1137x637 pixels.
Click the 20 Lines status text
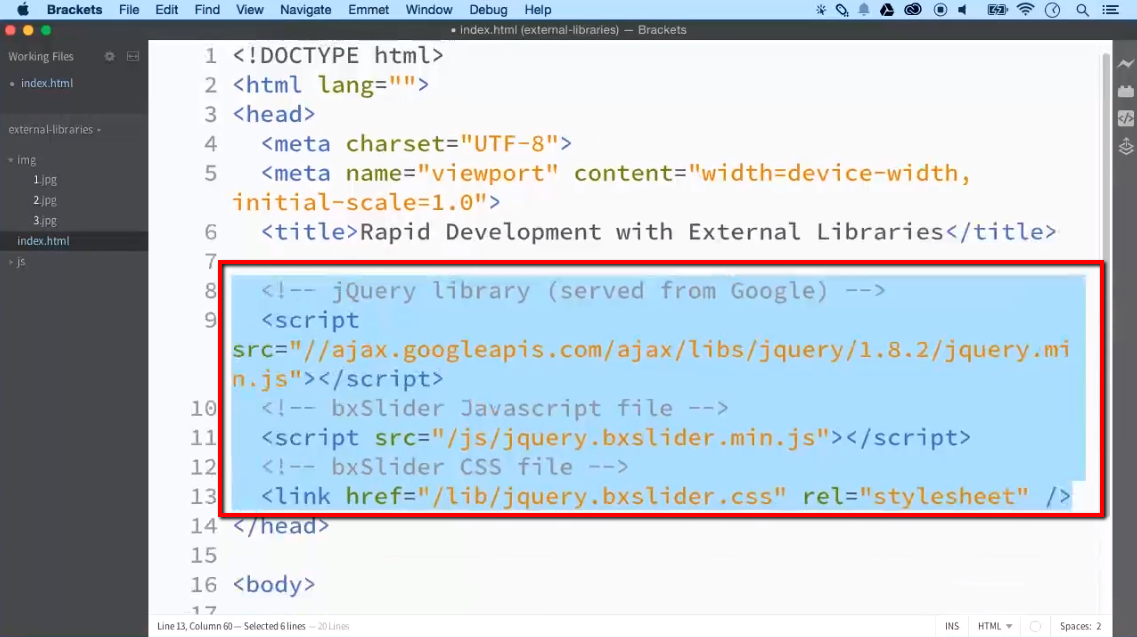(333, 626)
